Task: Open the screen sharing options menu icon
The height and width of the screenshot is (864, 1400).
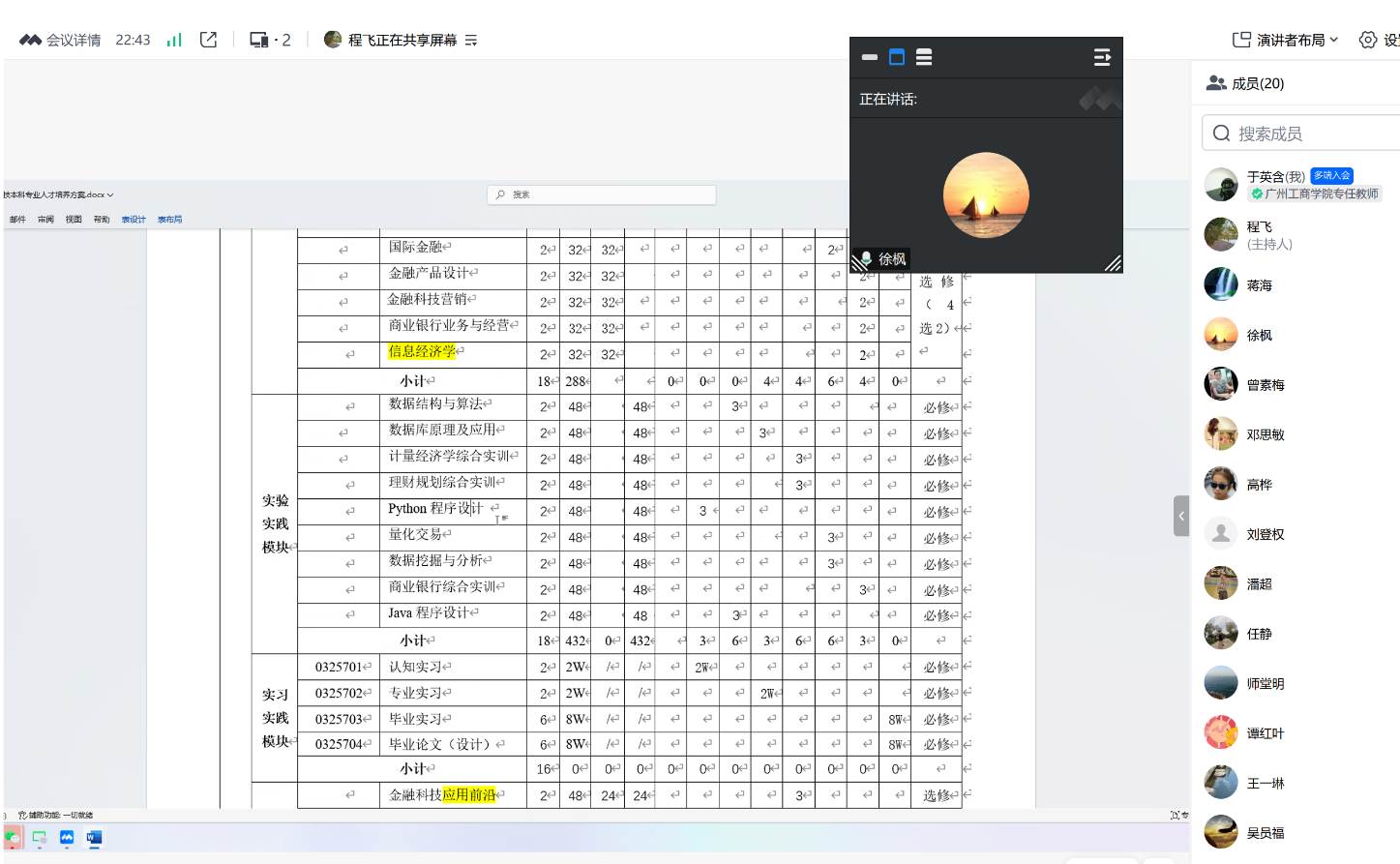Action: 471,40
